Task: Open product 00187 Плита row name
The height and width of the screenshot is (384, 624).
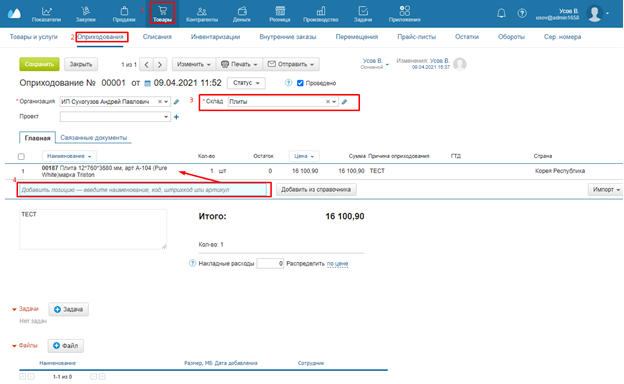Action: [x=104, y=172]
